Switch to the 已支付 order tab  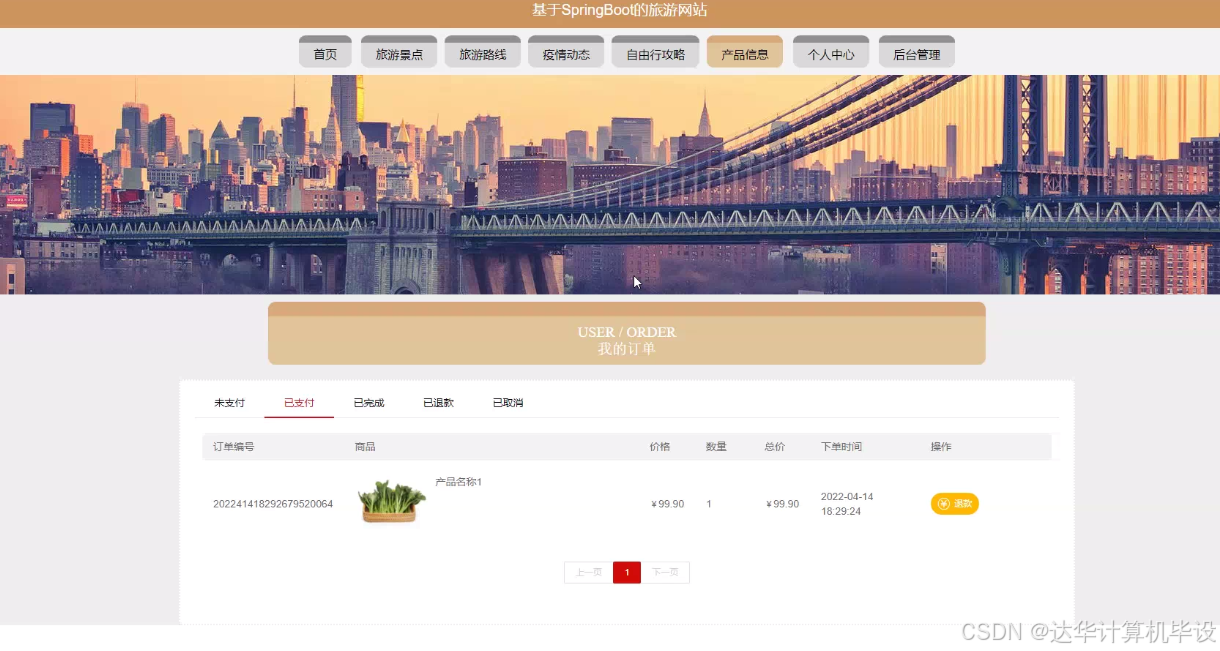pyautogui.click(x=298, y=402)
